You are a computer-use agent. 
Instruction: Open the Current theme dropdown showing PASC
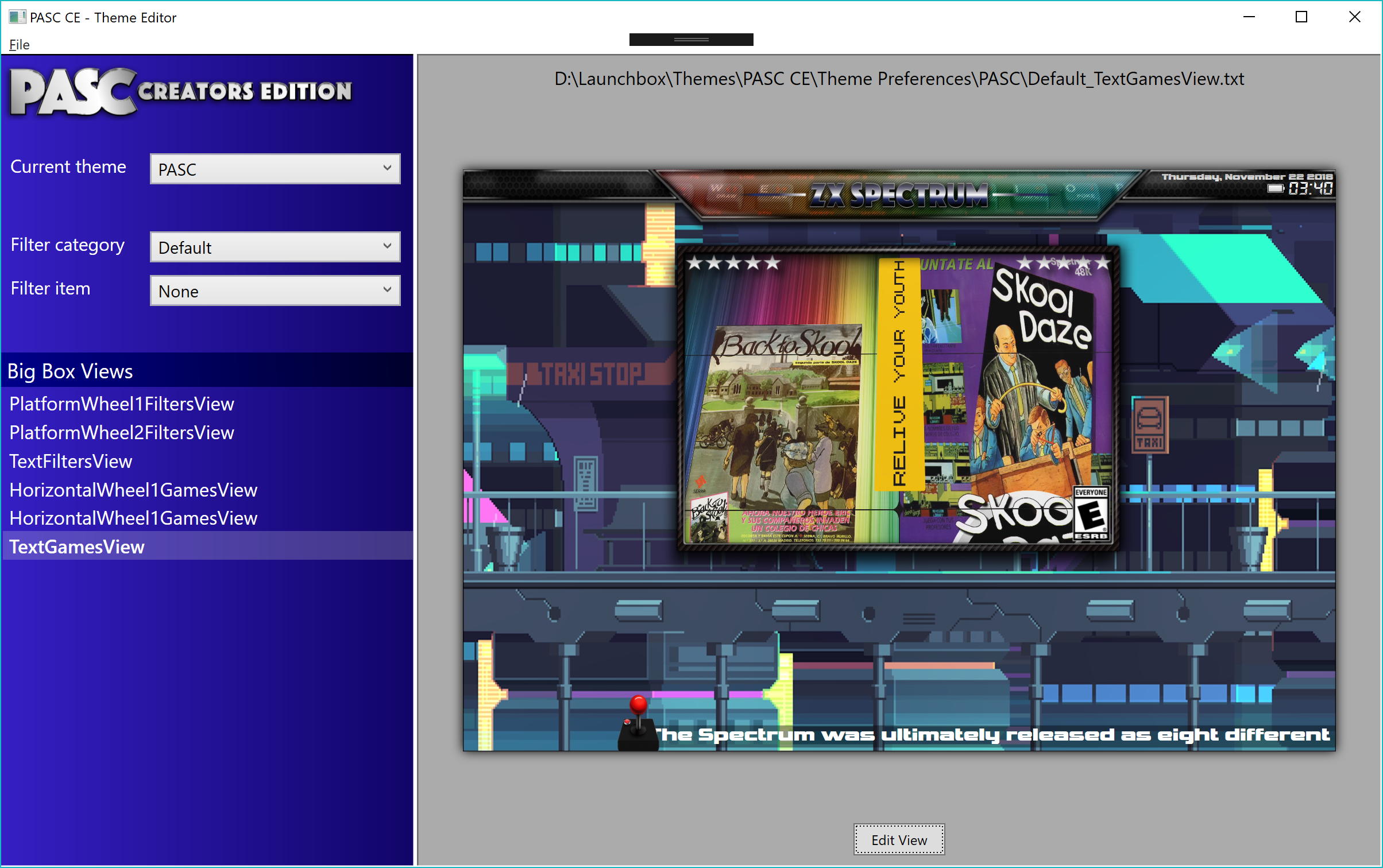click(275, 169)
